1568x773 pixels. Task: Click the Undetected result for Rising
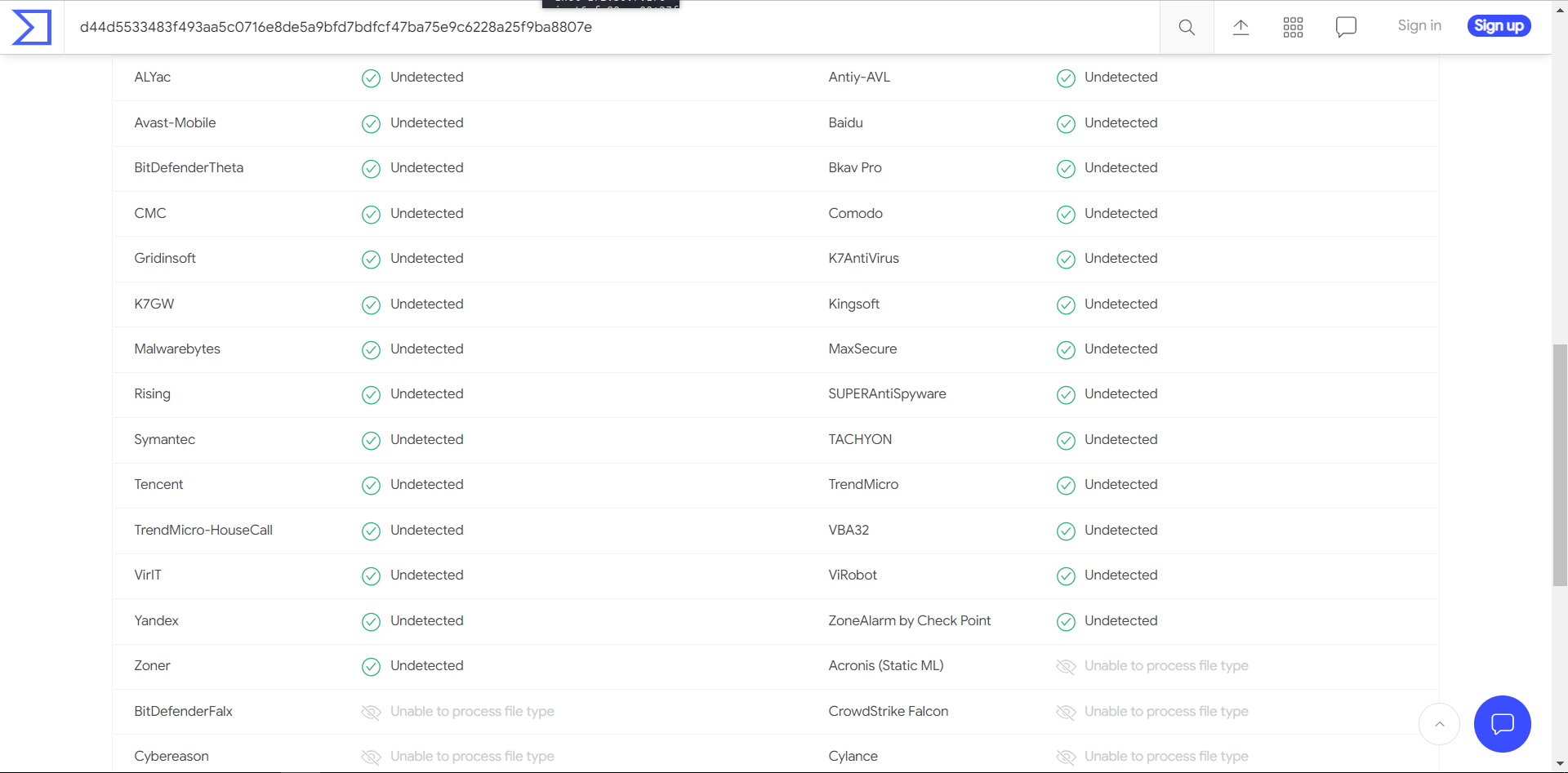[427, 393]
